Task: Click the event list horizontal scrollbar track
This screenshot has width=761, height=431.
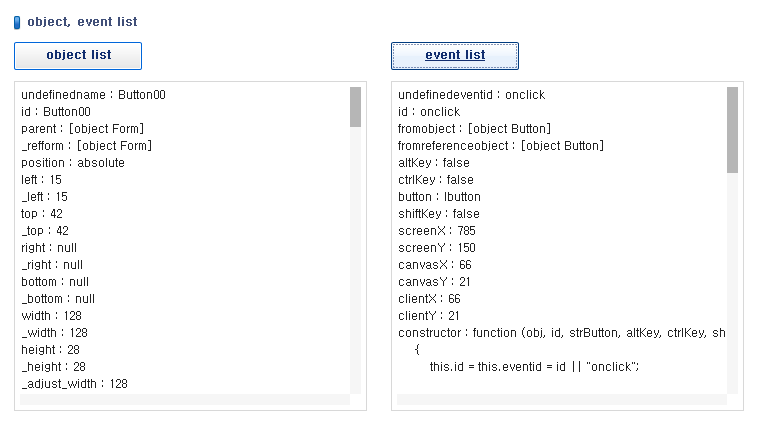Action: (x=562, y=399)
